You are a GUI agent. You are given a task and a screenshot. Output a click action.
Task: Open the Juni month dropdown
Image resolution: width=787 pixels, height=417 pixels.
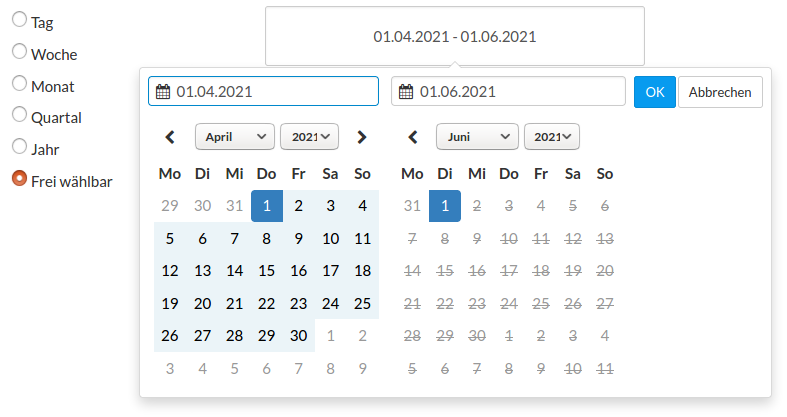[x=477, y=137]
